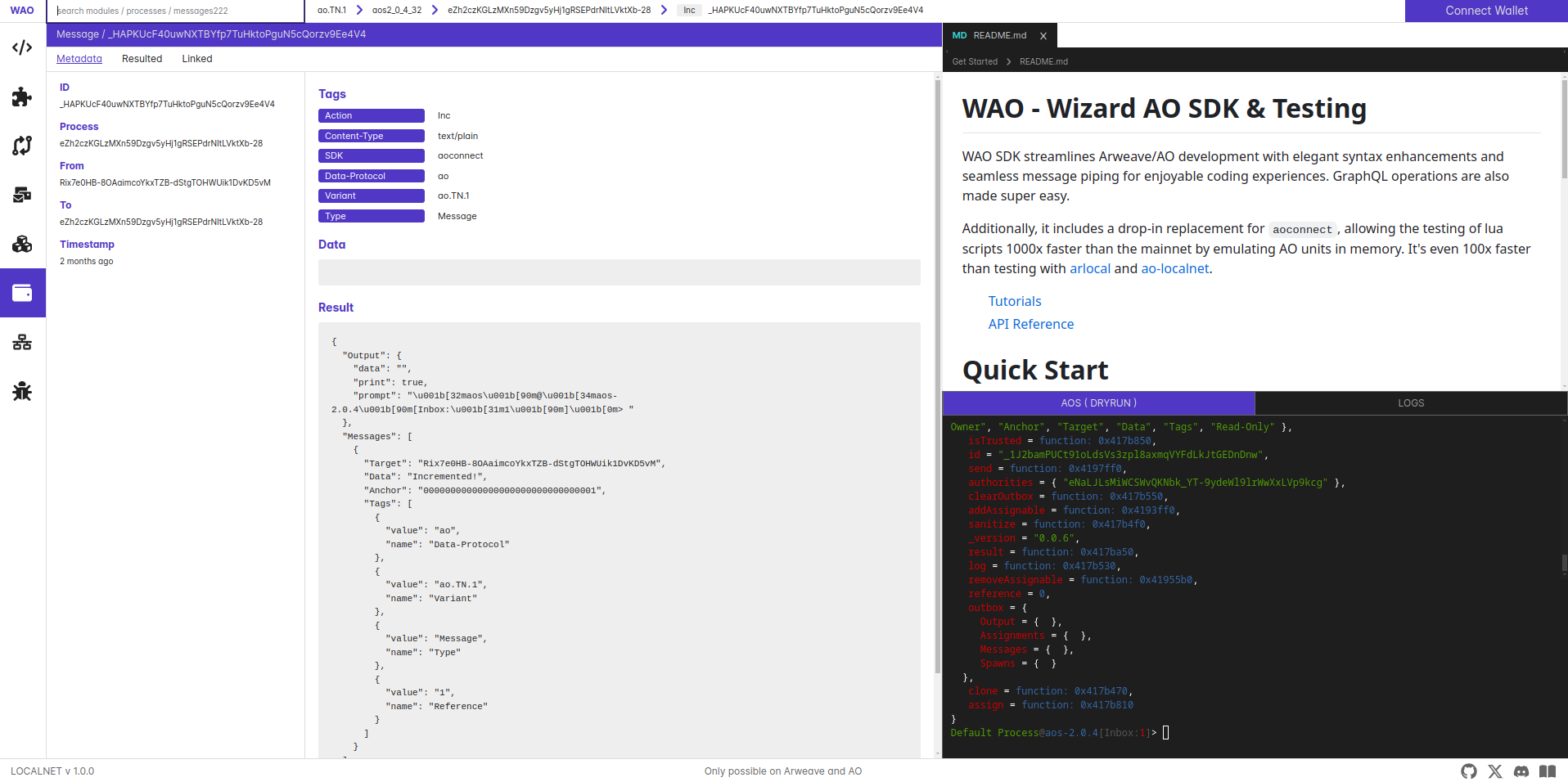Select the wallet messages sidebar icon
The image size is (1568, 782).
pyautogui.click(x=22, y=293)
